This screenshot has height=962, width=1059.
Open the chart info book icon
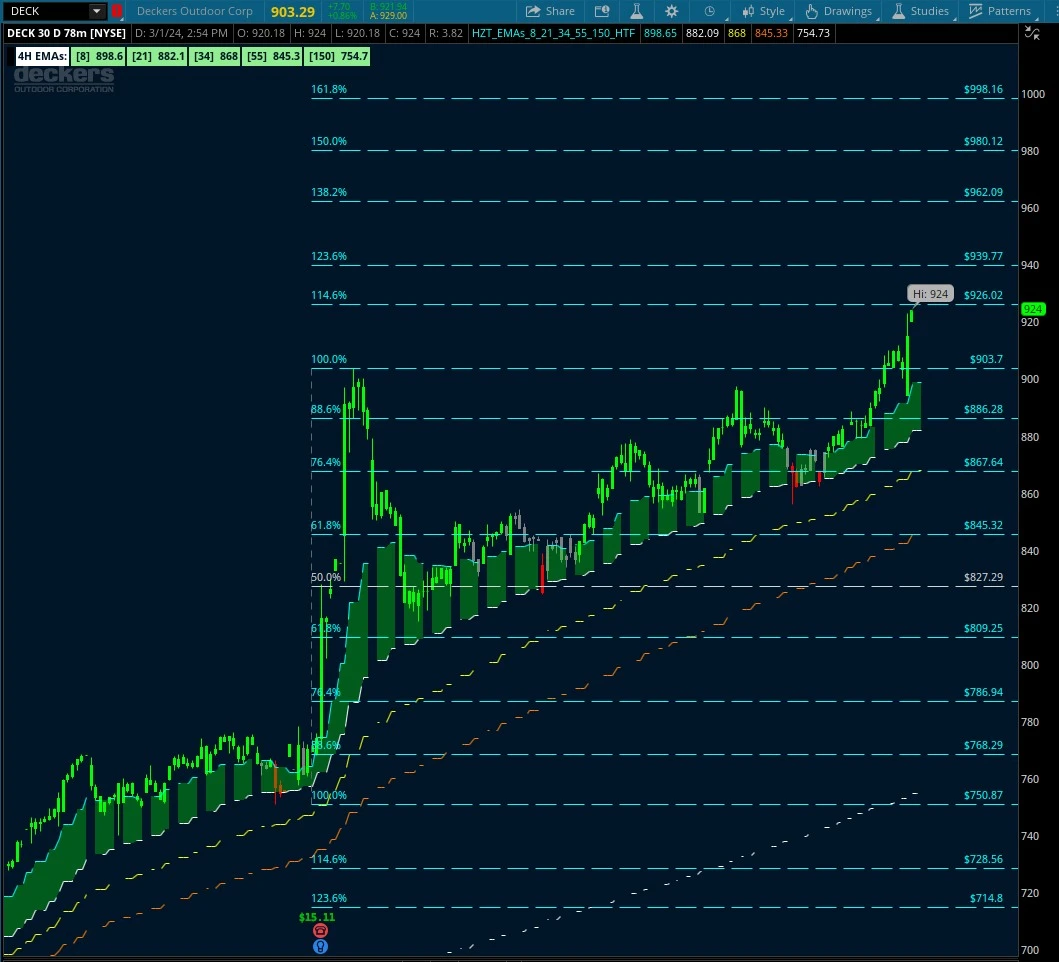click(602, 11)
